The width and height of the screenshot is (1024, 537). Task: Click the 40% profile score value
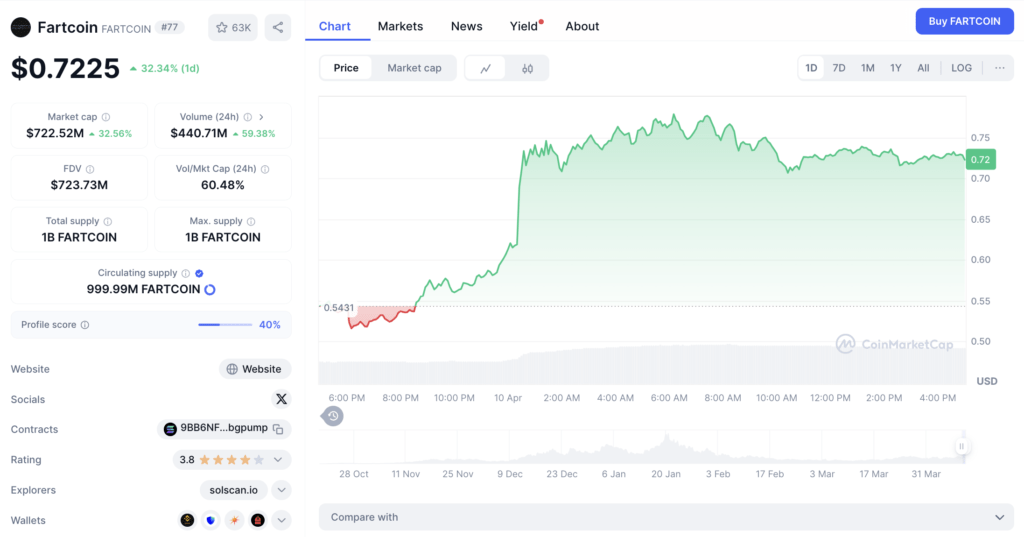(270, 325)
